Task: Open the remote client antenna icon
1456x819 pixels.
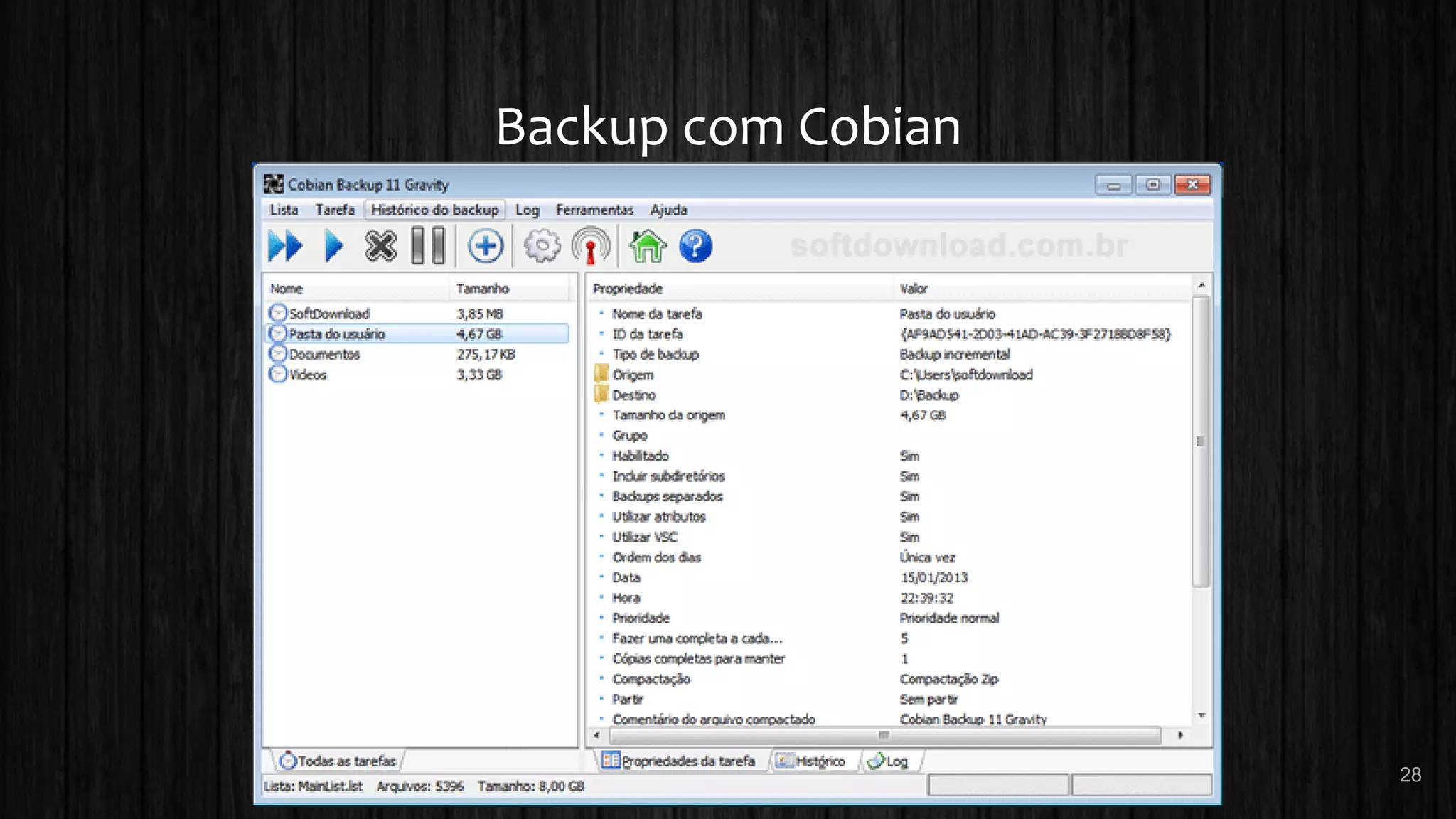Action: click(590, 246)
